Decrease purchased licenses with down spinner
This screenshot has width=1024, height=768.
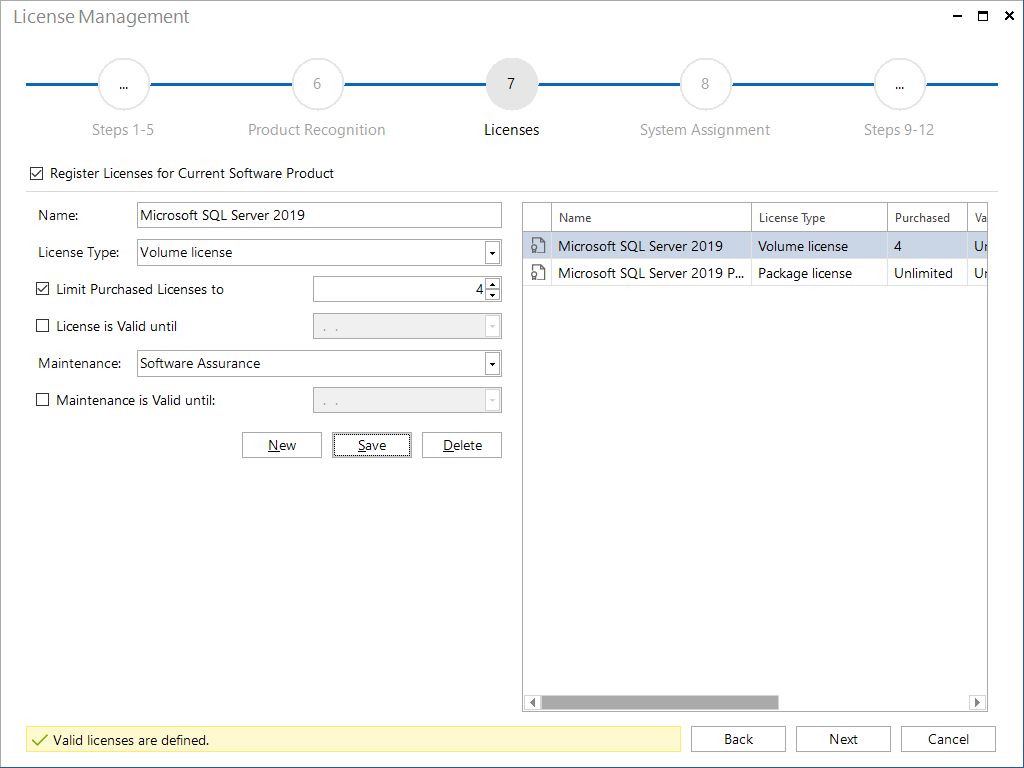[x=493, y=295]
